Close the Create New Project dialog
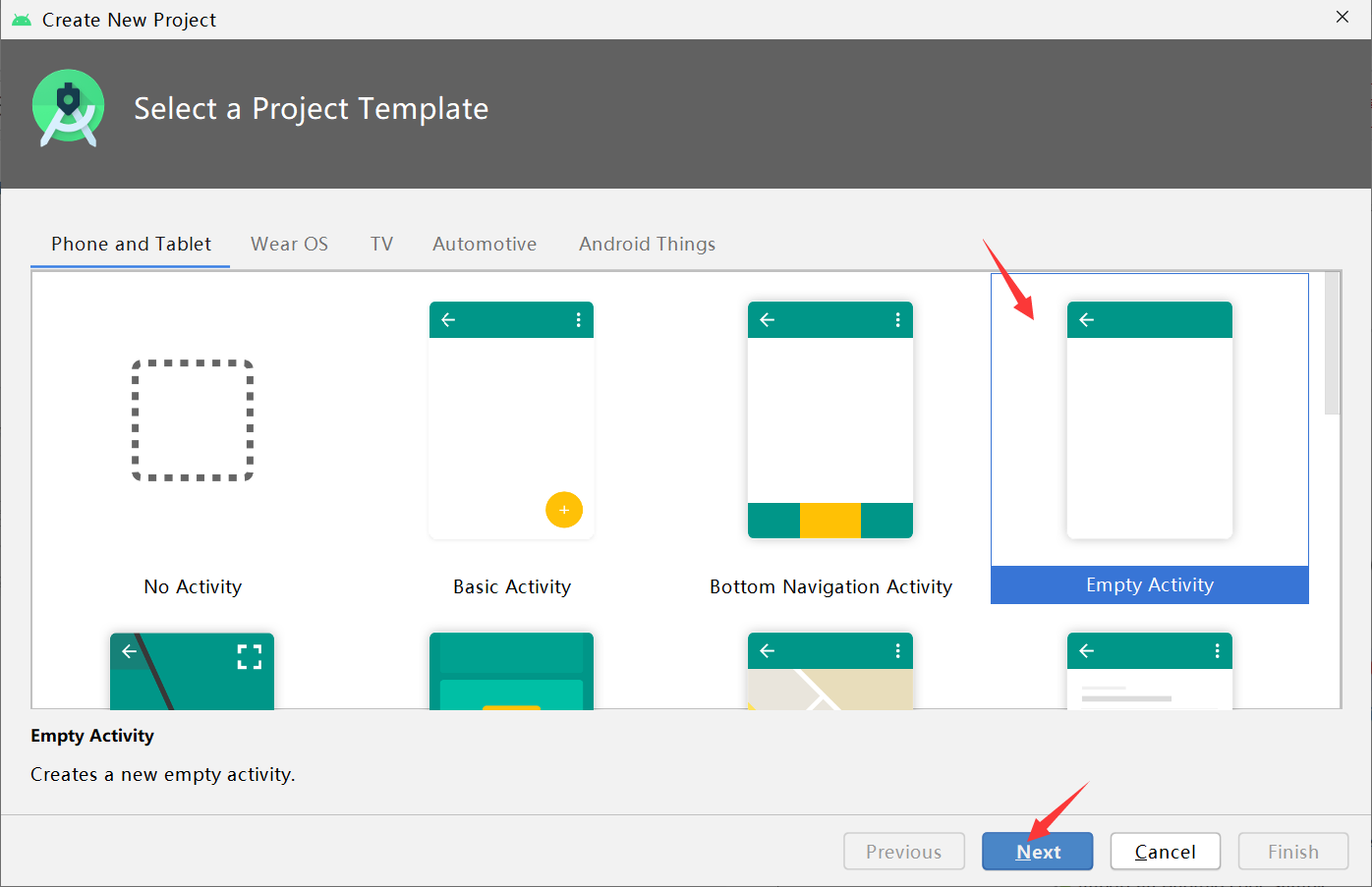This screenshot has height=887, width=1372. pyautogui.click(x=1343, y=17)
